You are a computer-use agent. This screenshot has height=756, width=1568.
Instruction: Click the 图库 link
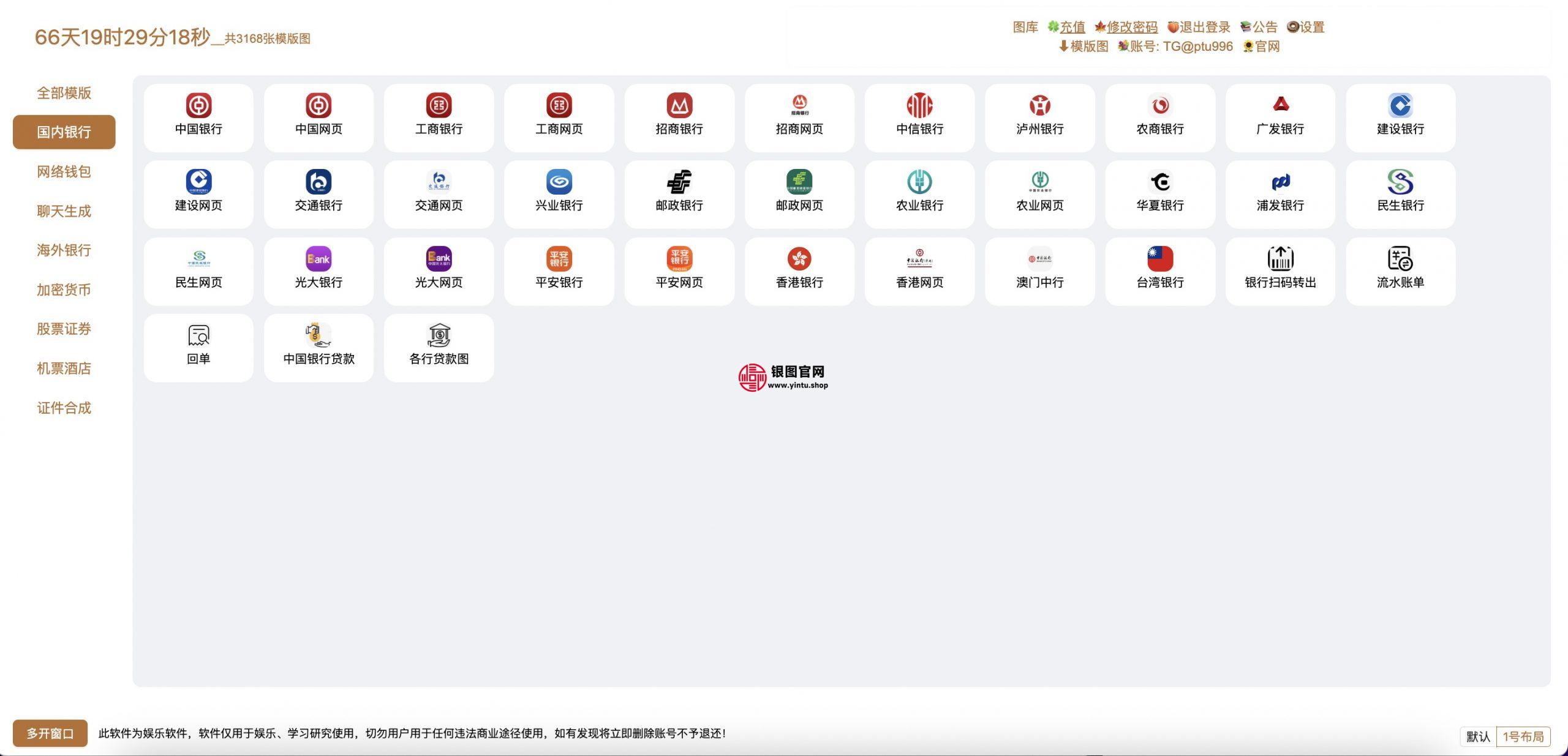click(x=1025, y=27)
